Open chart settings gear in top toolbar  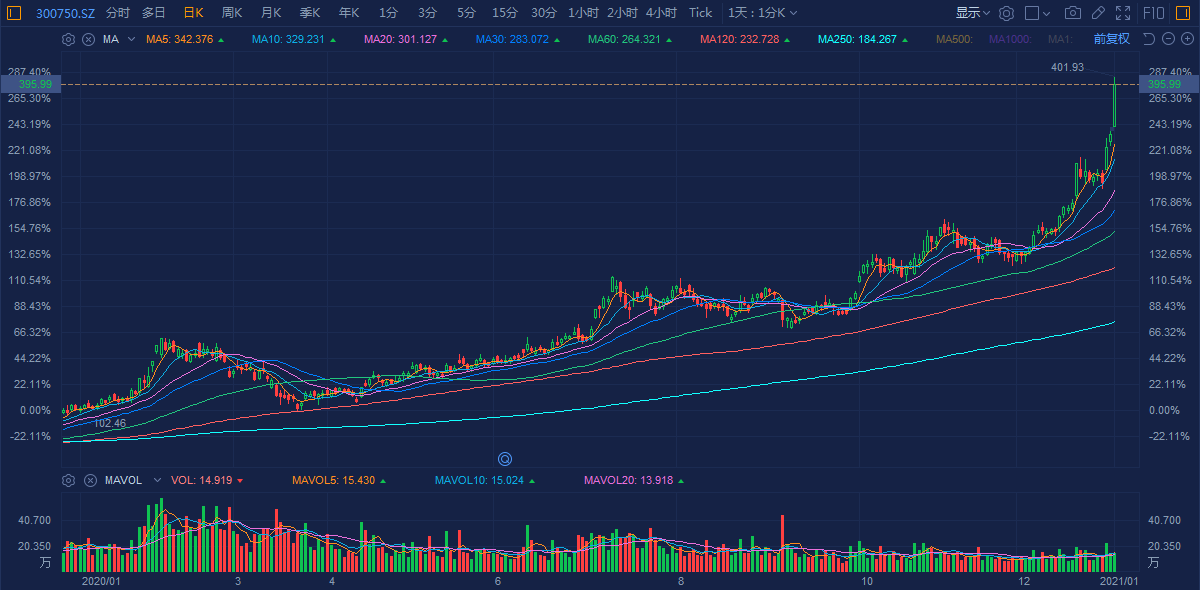(x=1006, y=13)
